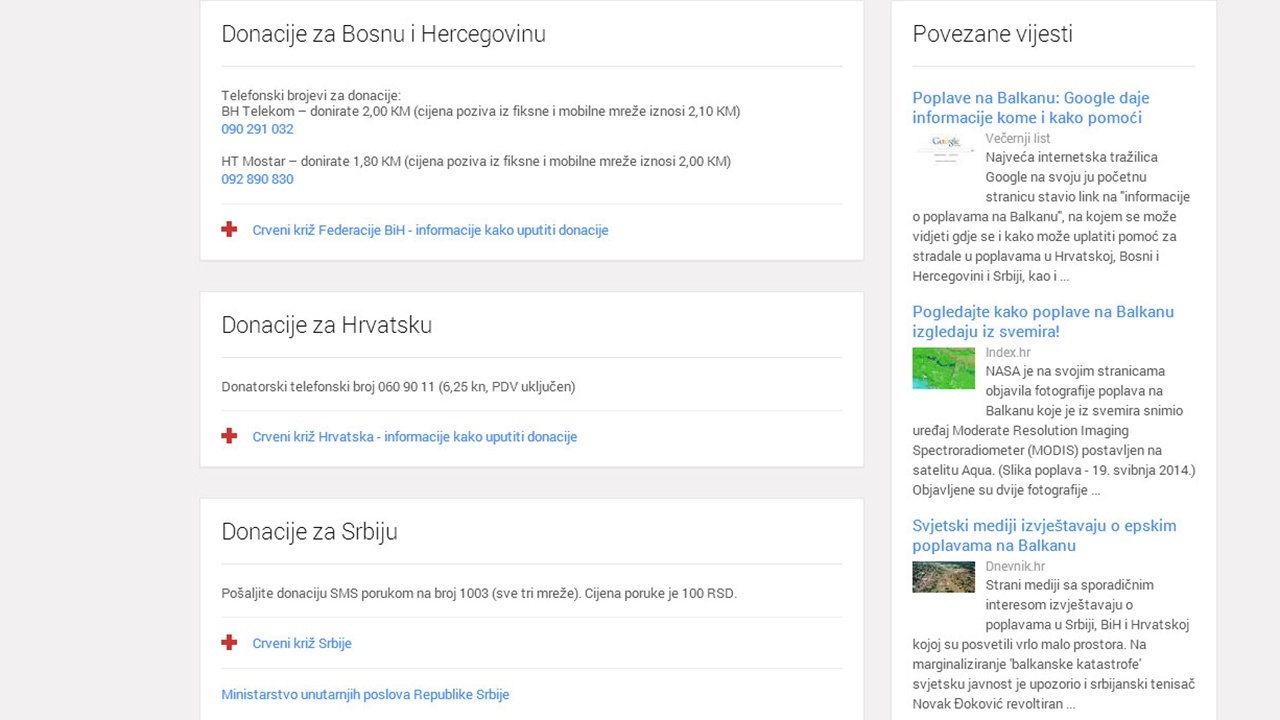Open article Svjetski mediji izvještavaju o poplavama

tap(1043, 536)
